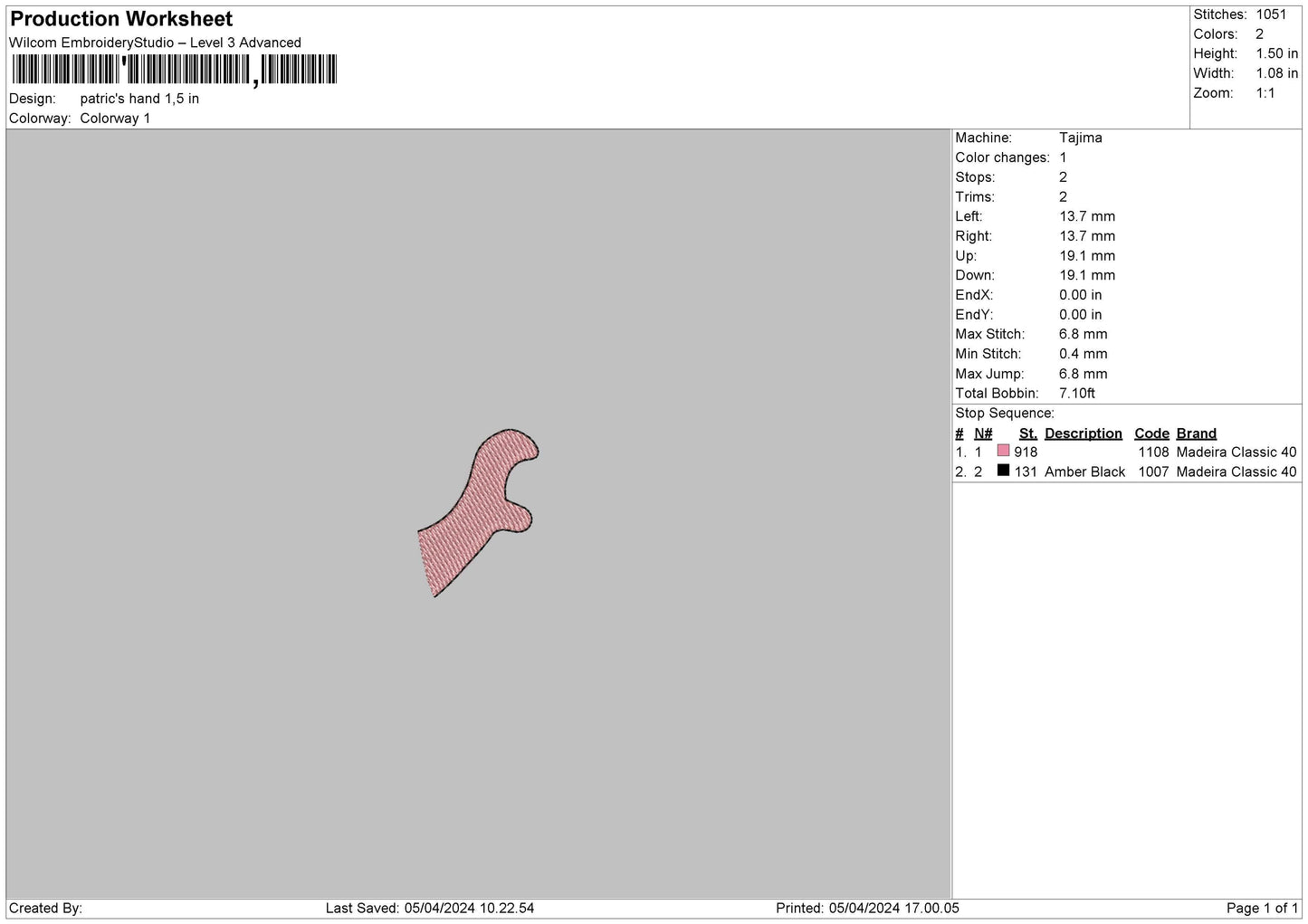The width and height of the screenshot is (1308, 924).
Task: Click the 'Brand' column header
Action: [x=1197, y=433]
